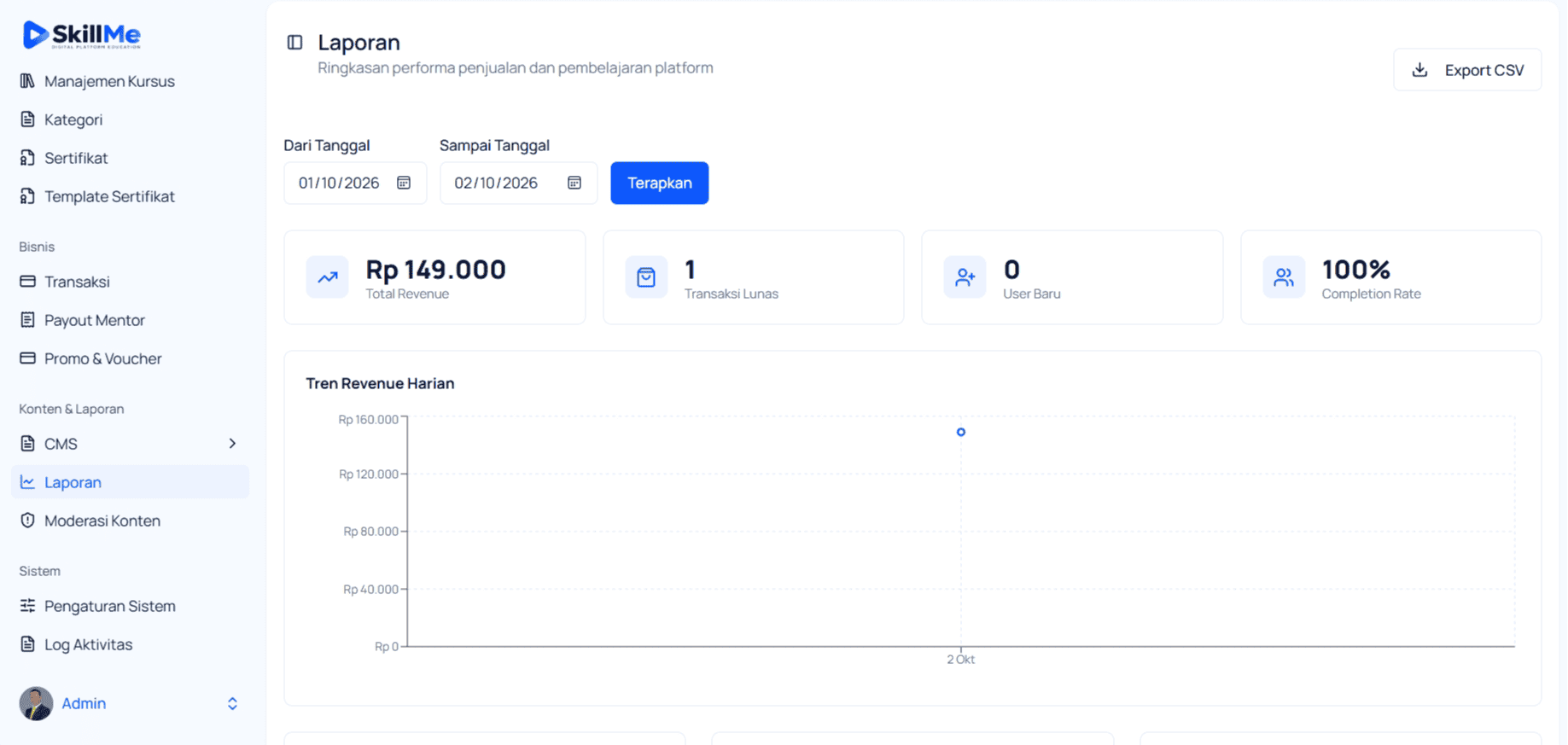Click the Payout Mentor receipt icon
Viewport: 1568px width, 745px height.
click(x=27, y=320)
